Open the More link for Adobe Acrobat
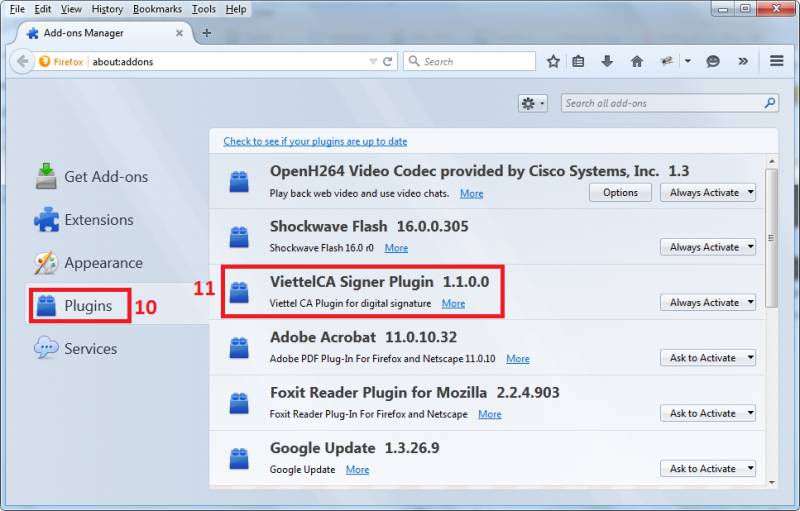 [x=518, y=359]
